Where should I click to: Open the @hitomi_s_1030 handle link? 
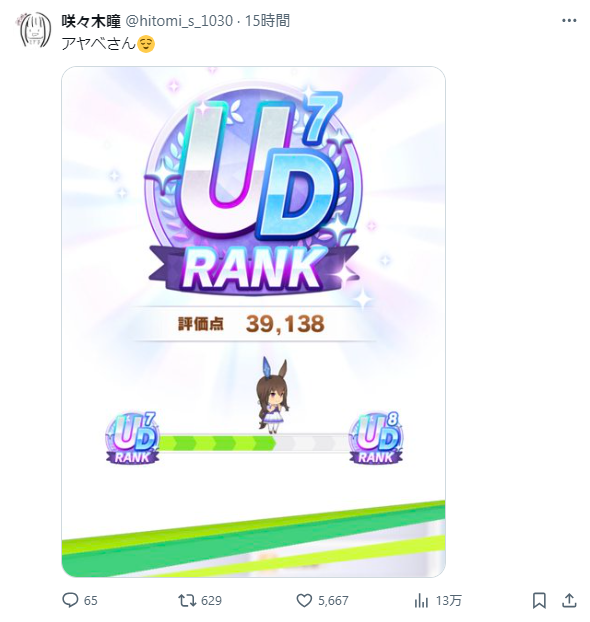coord(179,21)
